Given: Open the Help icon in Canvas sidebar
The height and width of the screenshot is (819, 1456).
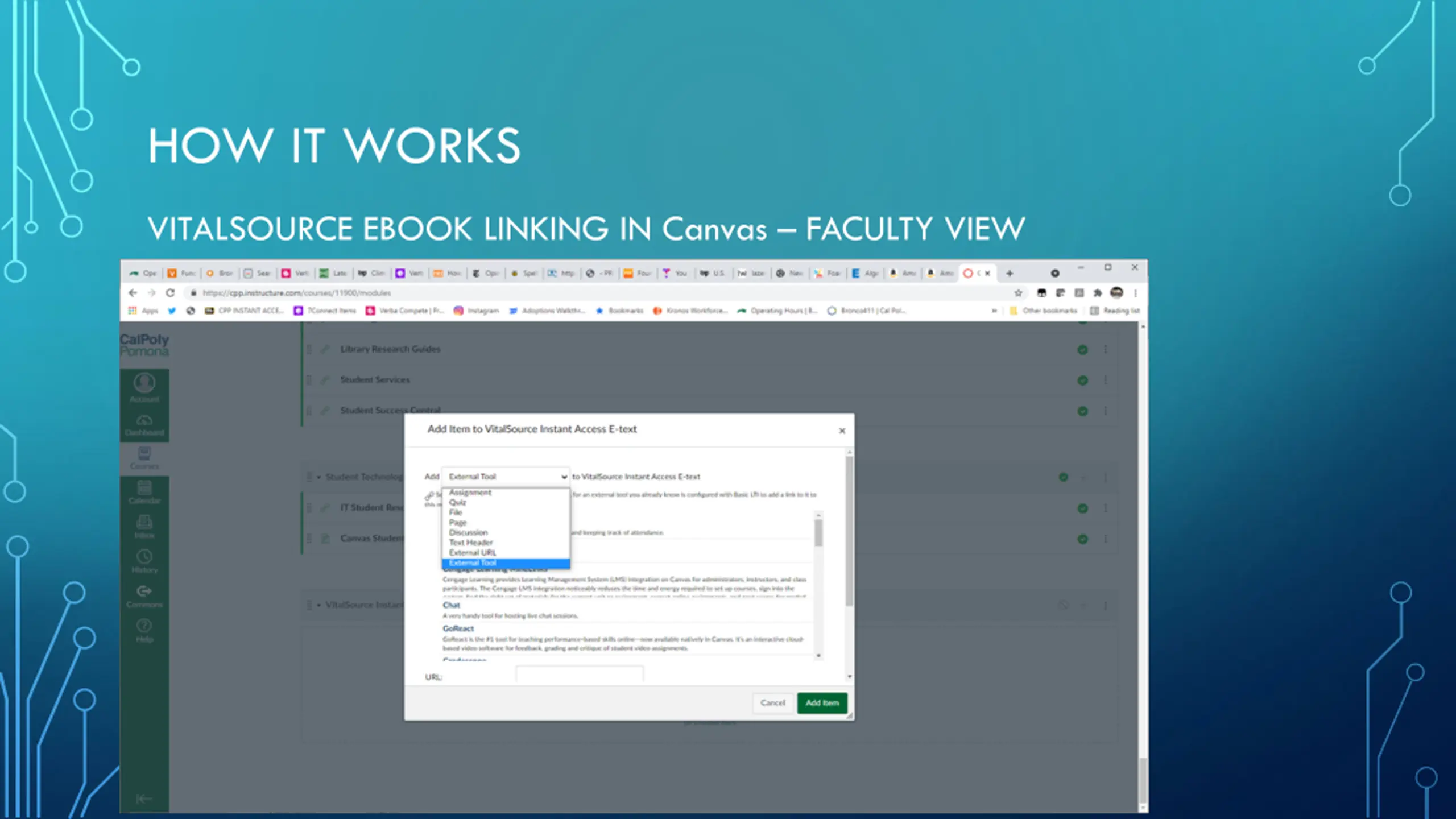Looking at the screenshot, I should [x=144, y=630].
